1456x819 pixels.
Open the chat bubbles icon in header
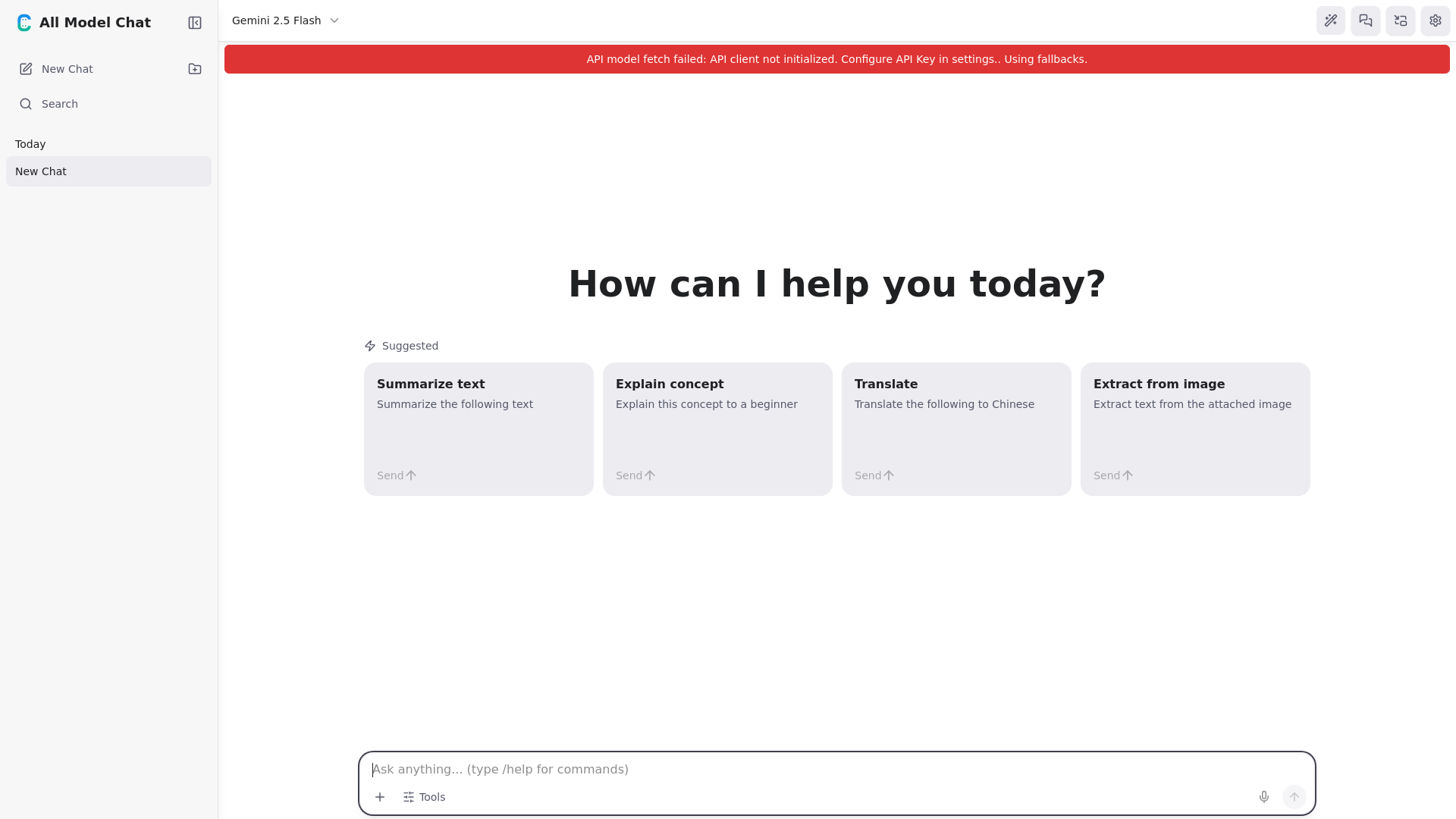tap(1366, 20)
